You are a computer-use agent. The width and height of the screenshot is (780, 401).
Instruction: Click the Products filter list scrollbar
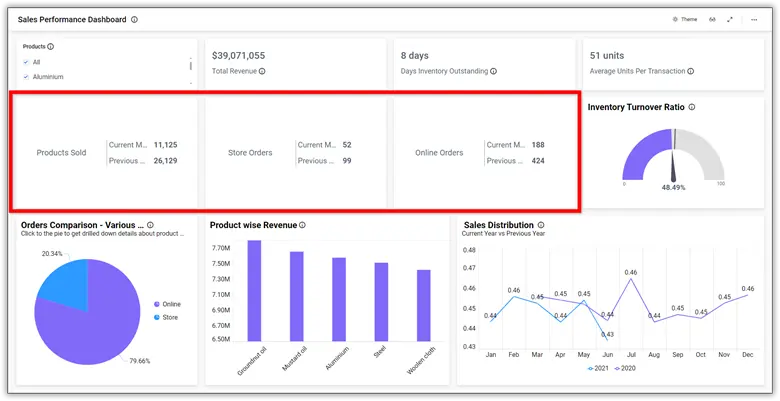tap(190, 65)
